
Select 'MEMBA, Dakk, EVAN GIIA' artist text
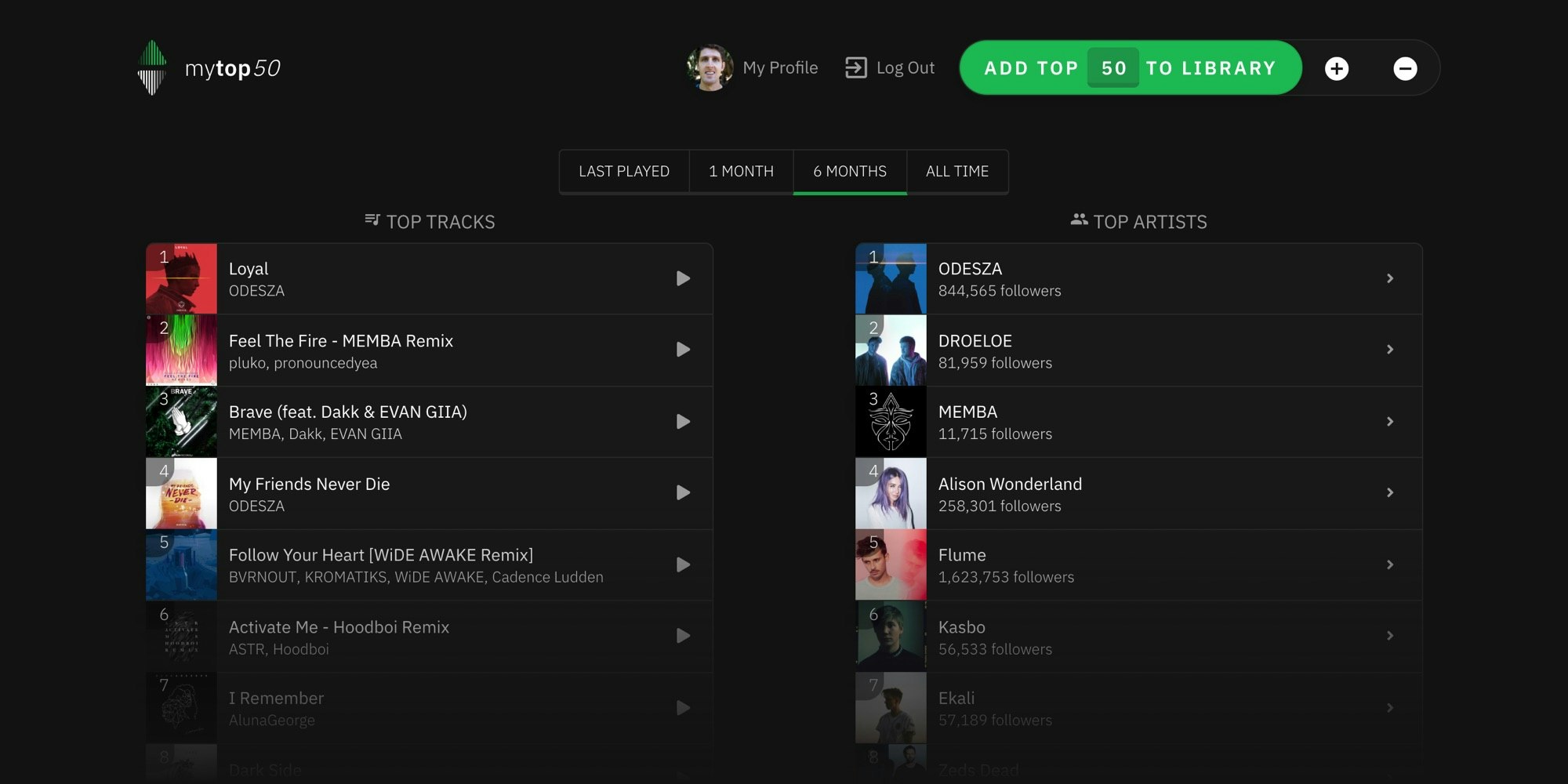(315, 434)
